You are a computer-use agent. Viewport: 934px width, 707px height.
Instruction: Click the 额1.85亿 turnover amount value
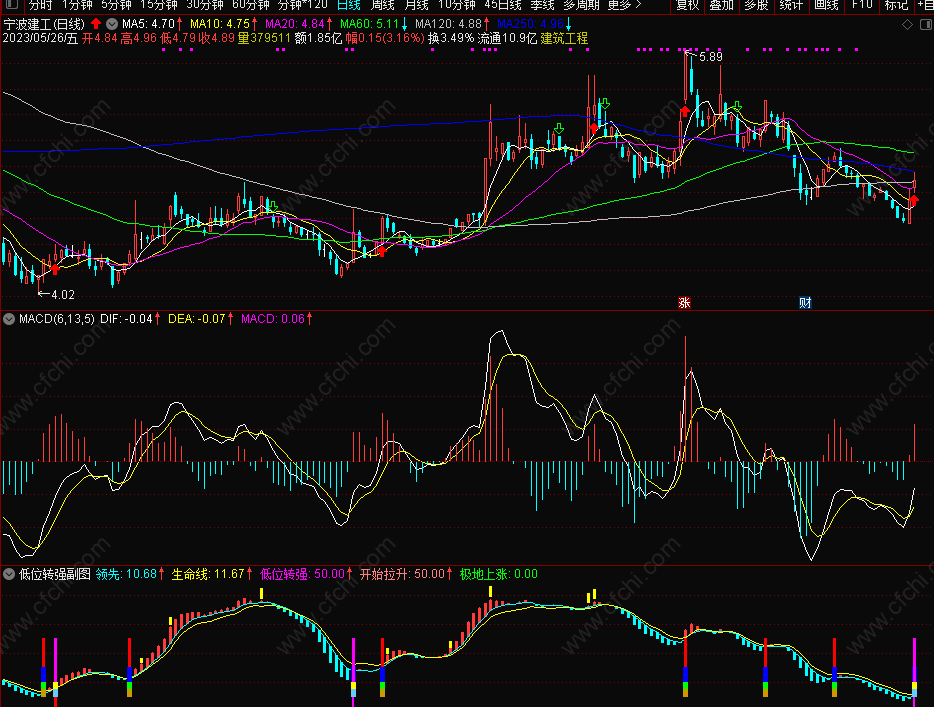318,39
